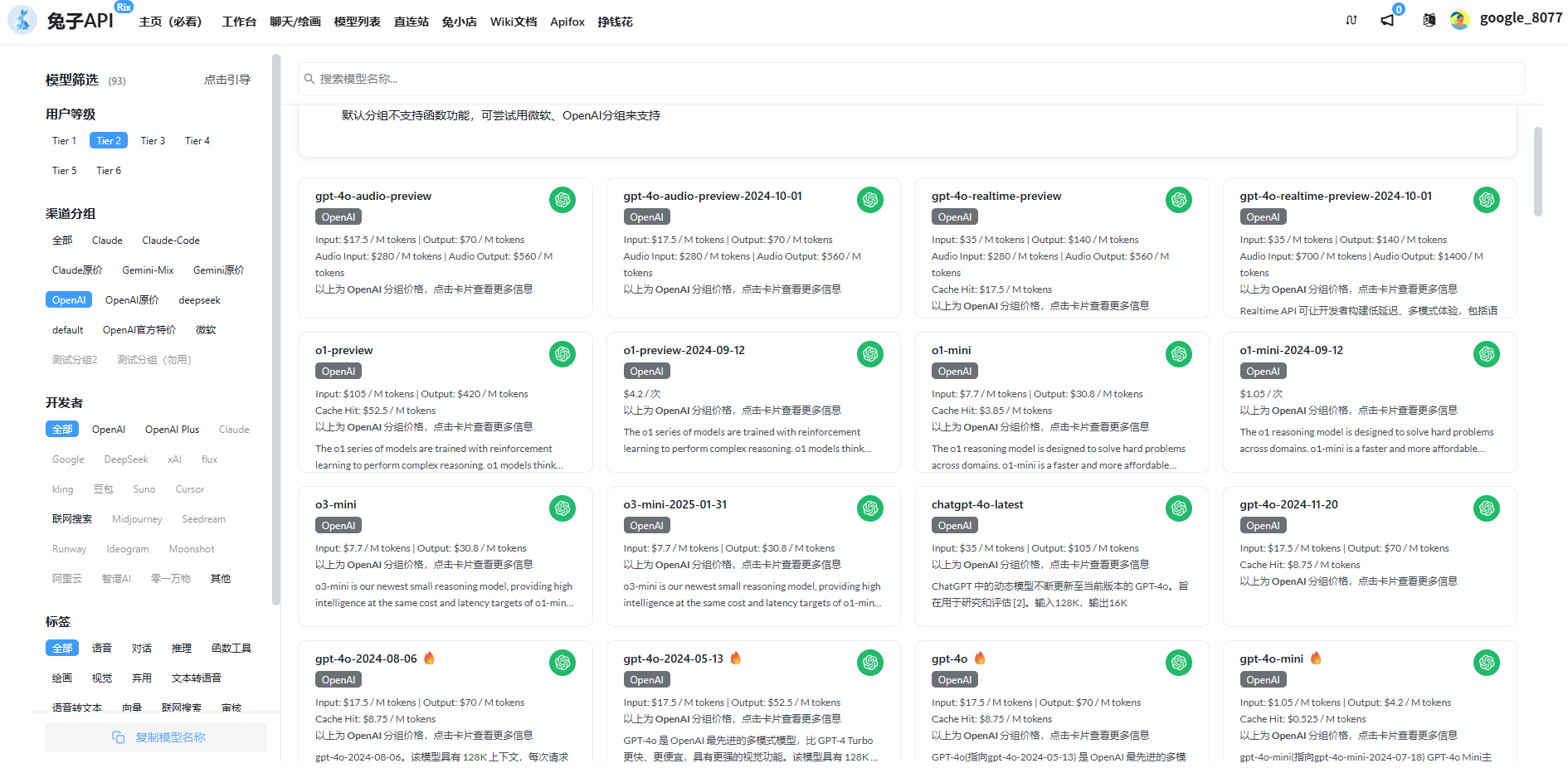Filter by the 文本转语音 tag

pyautogui.click(x=197, y=678)
